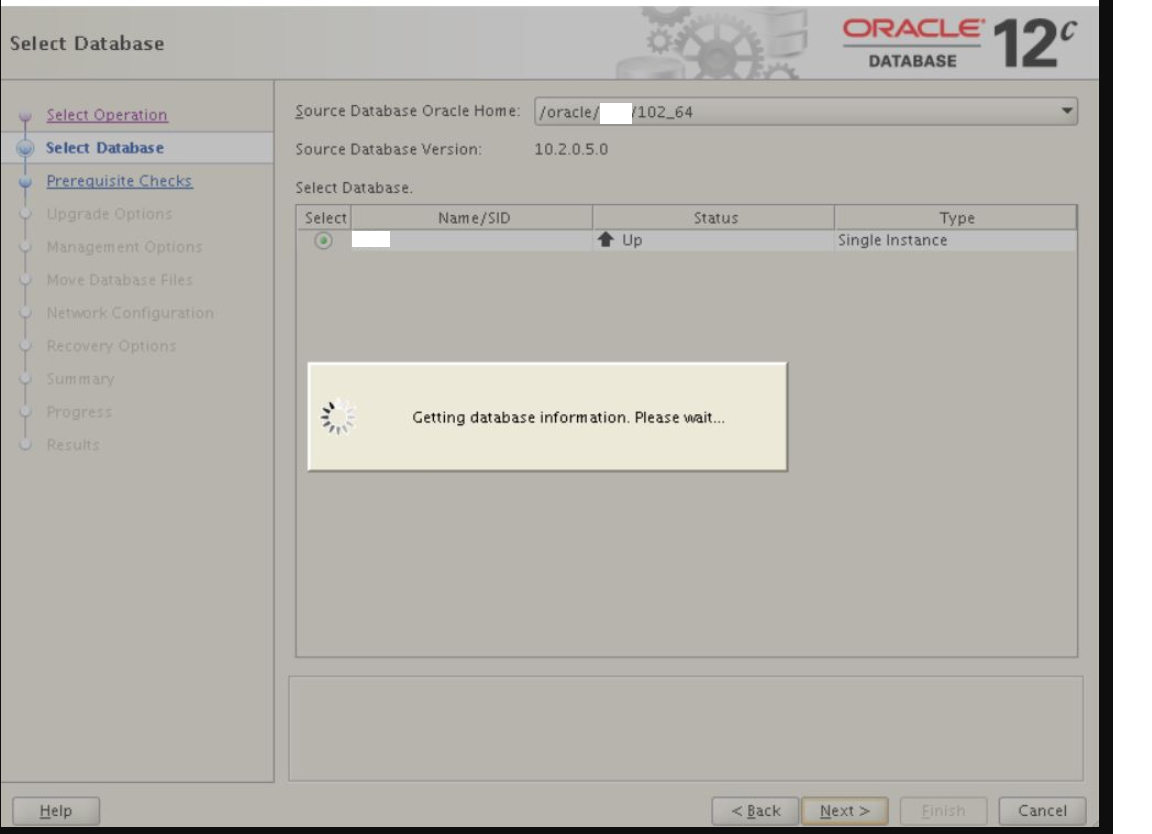Click the Finish button

[943, 810]
